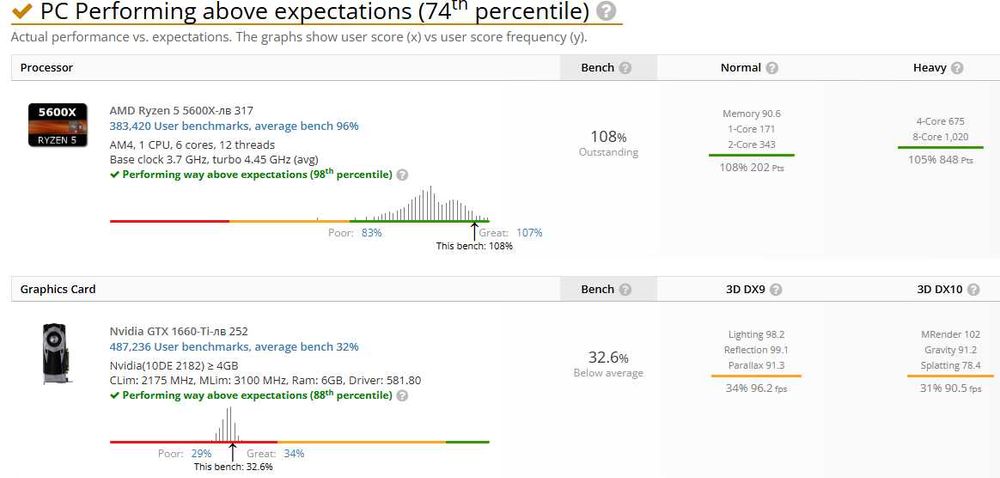Viewport: 1000px width, 478px height.
Task: Click the processor Great 107% value
Action: point(529,233)
